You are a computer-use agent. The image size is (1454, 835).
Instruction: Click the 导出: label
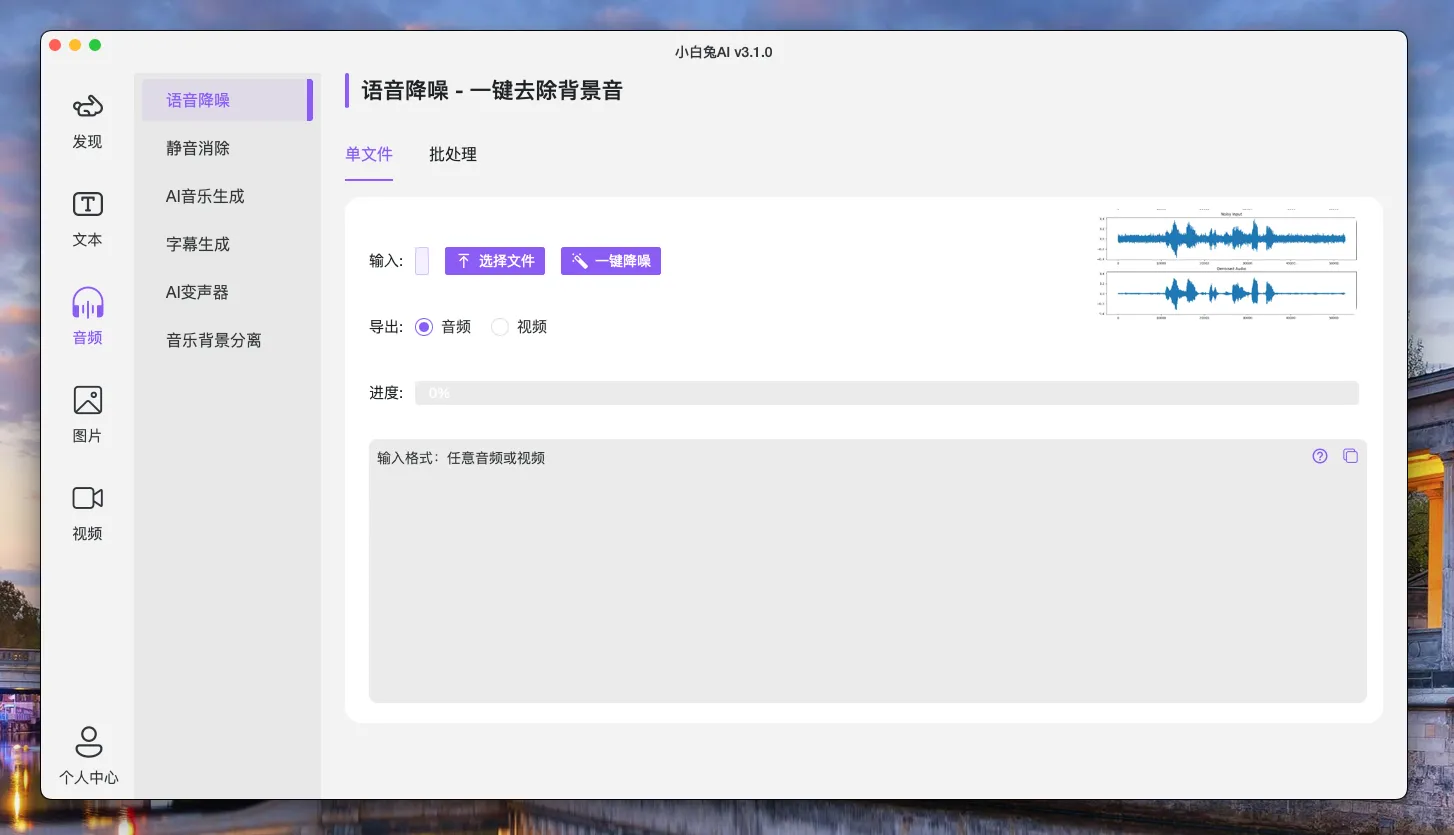click(386, 327)
